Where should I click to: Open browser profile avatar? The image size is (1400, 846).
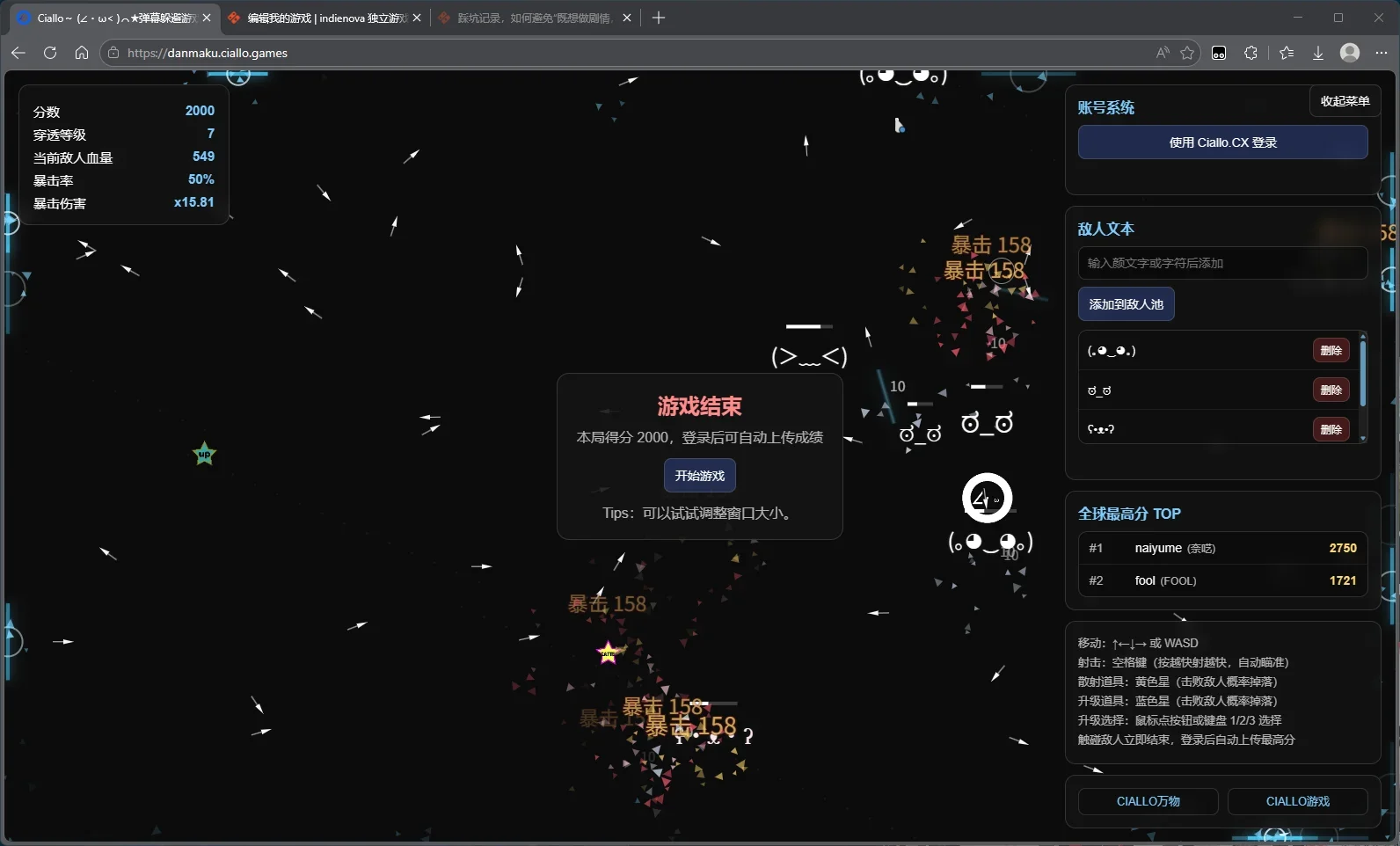pos(1350,53)
